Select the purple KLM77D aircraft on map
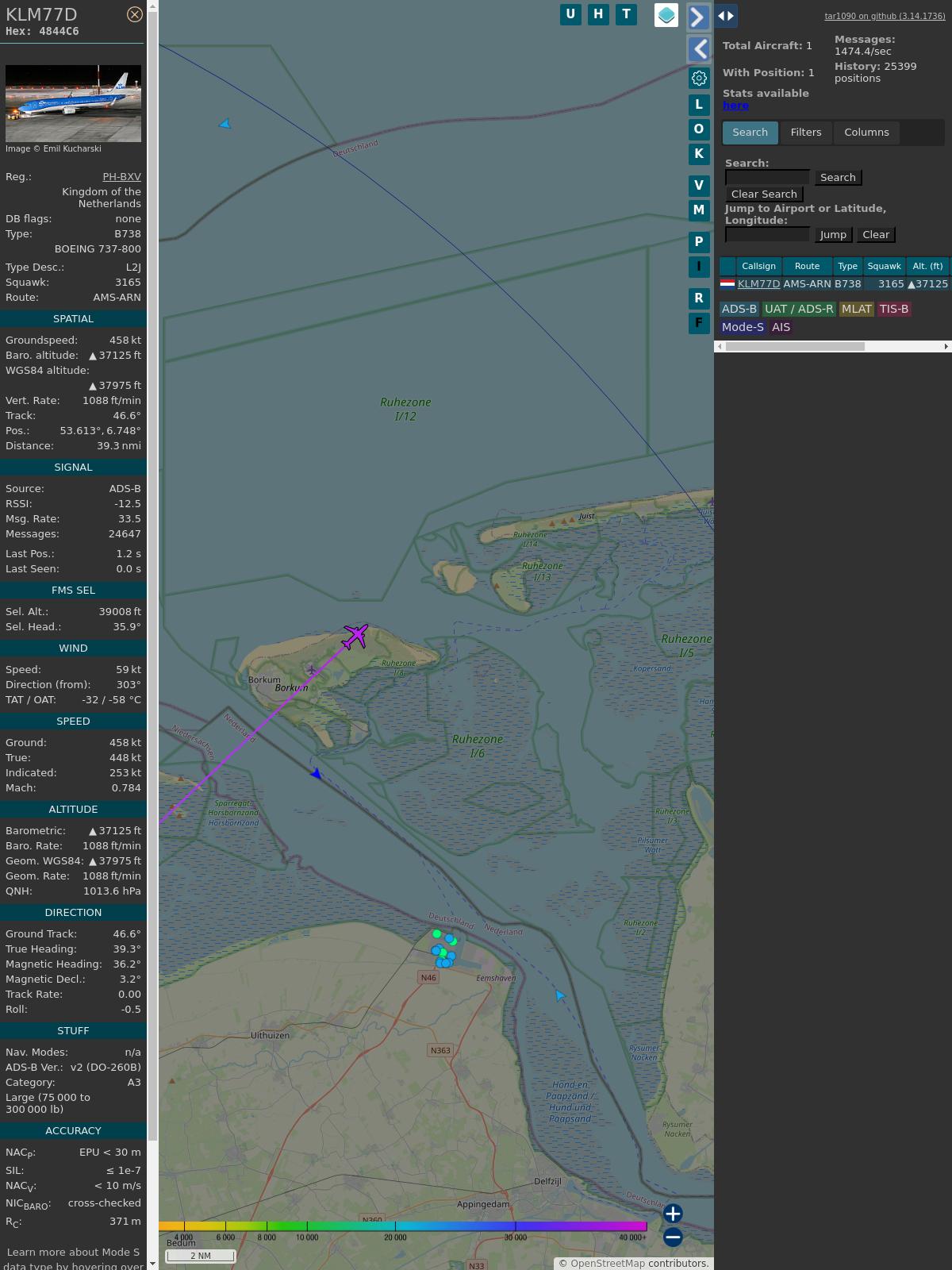This screenshot has width=952, height=1270. tap(355, 636)
